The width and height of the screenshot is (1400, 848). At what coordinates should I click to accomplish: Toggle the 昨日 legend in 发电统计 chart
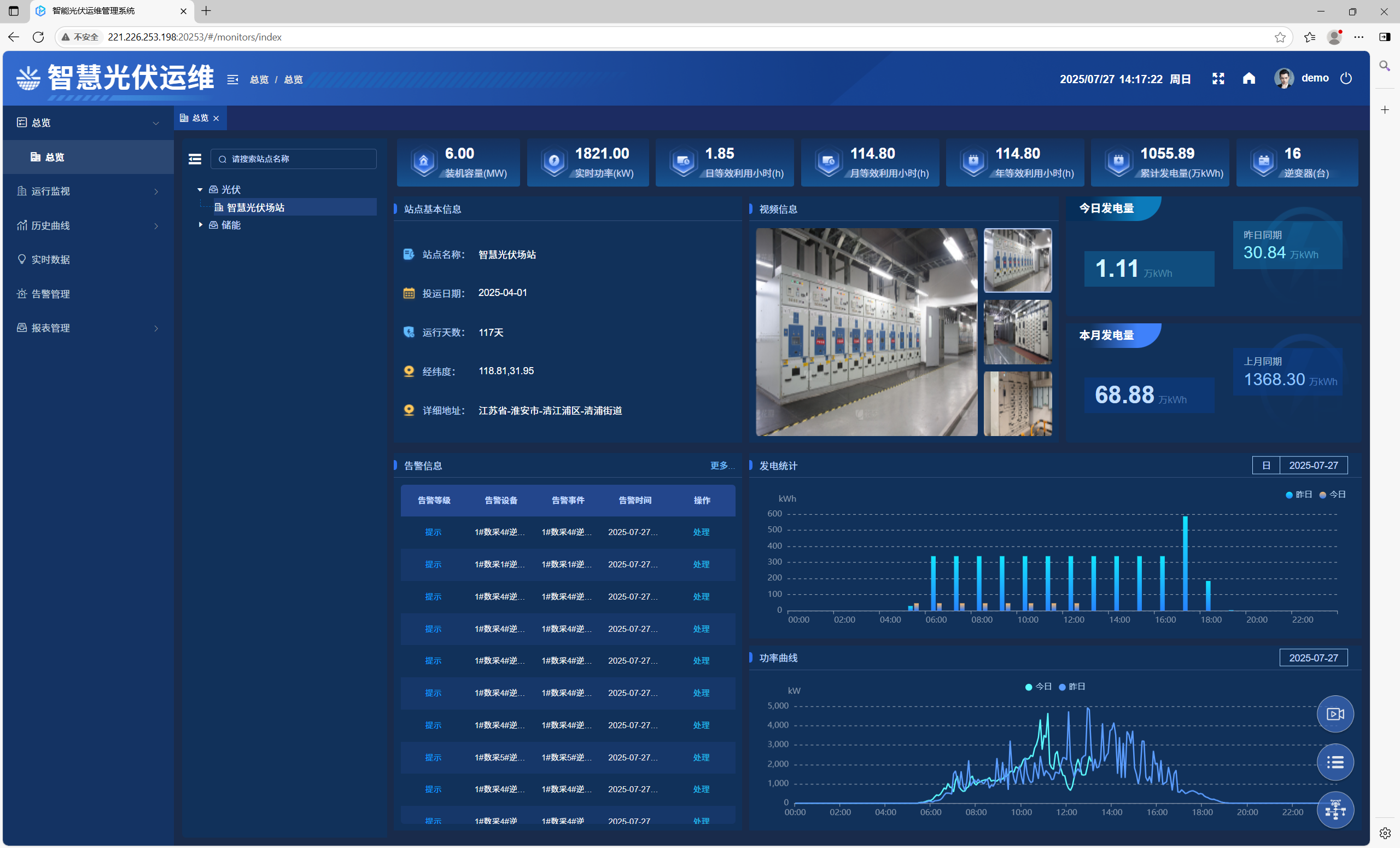tap(1299, 495)
